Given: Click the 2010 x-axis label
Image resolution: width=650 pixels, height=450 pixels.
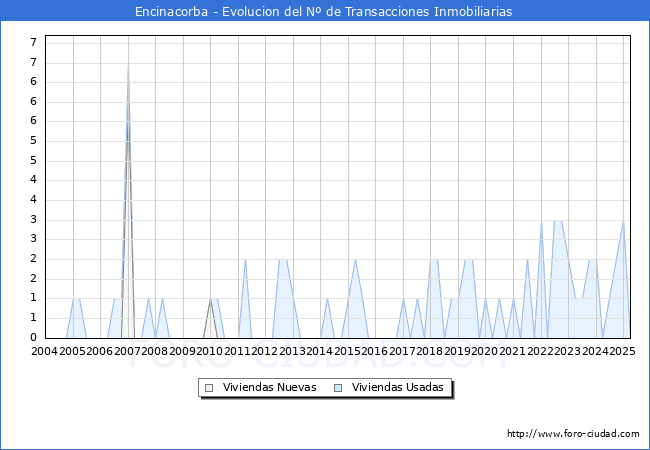Looking at the screenshot, I should tap(209, 351).
